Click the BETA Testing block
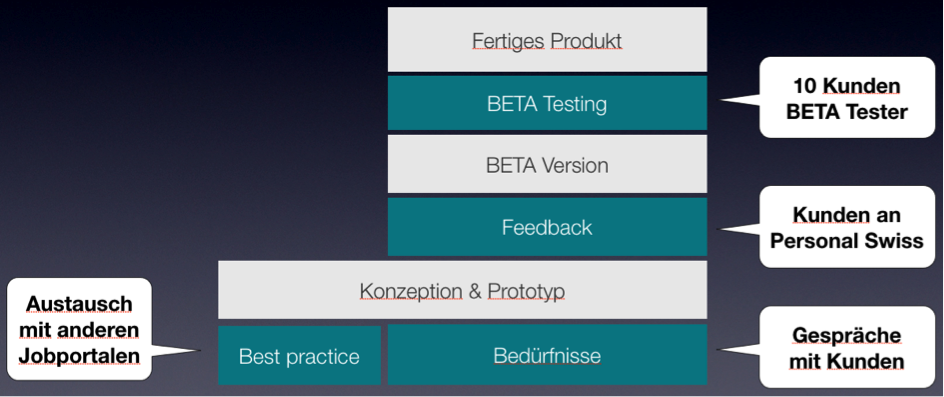 click(x=547, y=103)
